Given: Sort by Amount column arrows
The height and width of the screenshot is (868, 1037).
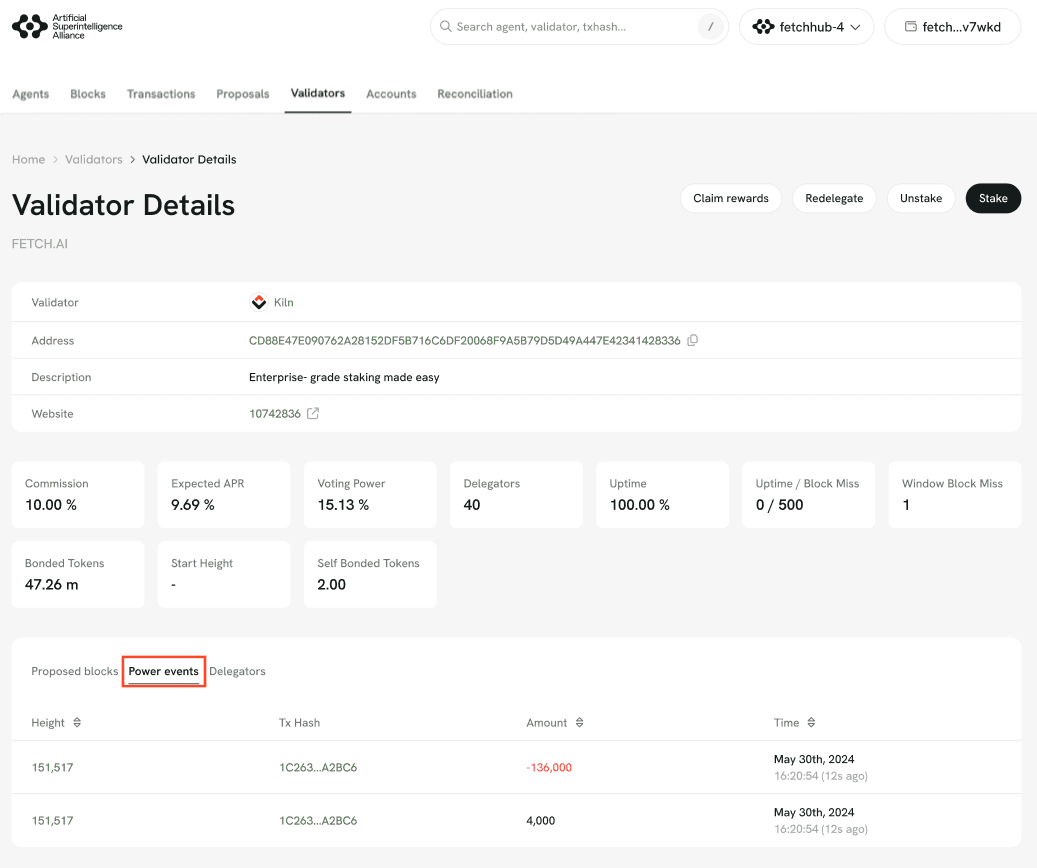Looking at the screenshot, I should (x=579, y=723).
